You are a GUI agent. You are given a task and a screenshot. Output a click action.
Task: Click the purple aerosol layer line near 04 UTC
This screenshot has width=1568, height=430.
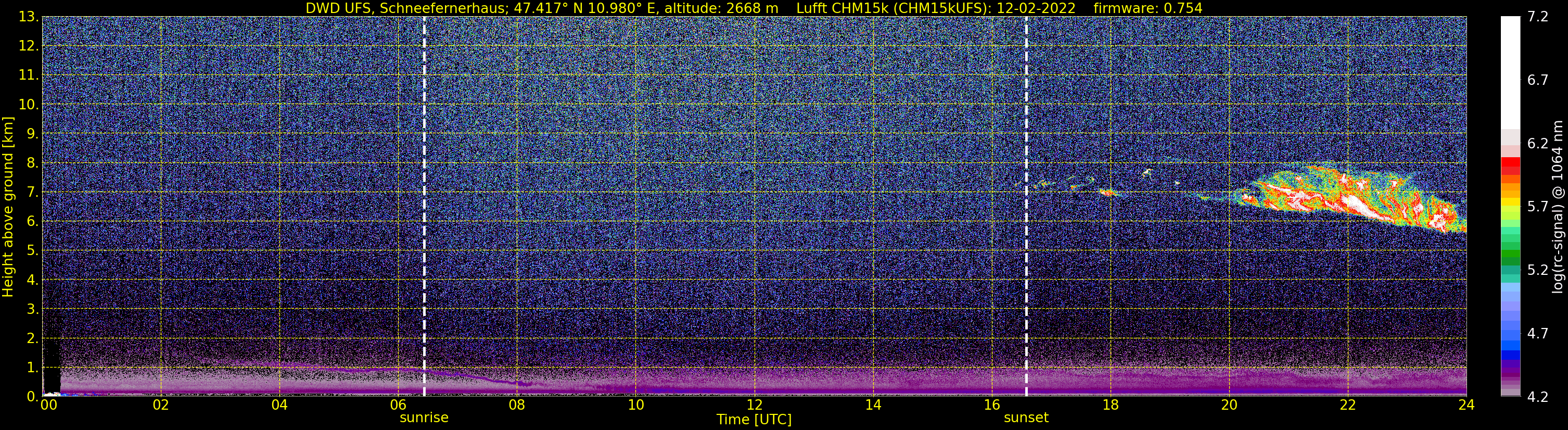pyautogui.click(x=279, y=365)
